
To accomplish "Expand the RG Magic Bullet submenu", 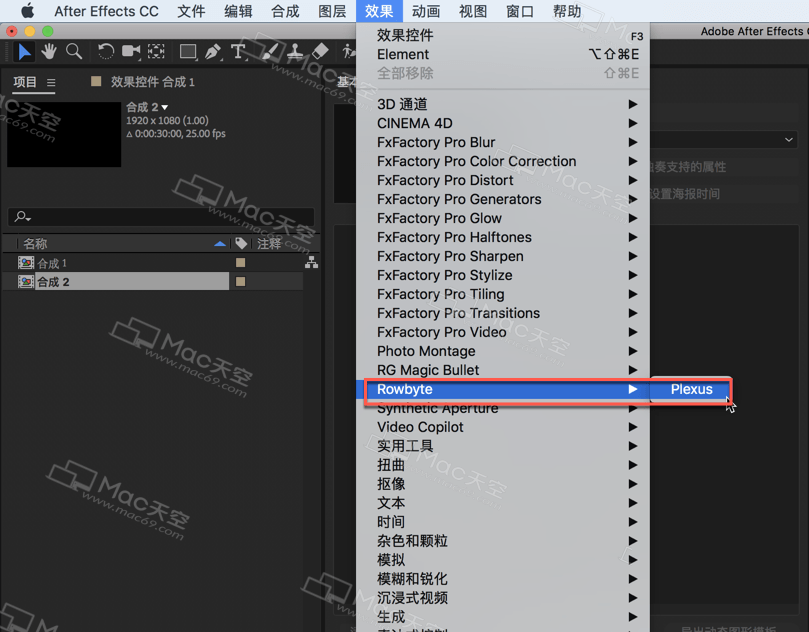I will pyautogui.click(x=503, y=370).
